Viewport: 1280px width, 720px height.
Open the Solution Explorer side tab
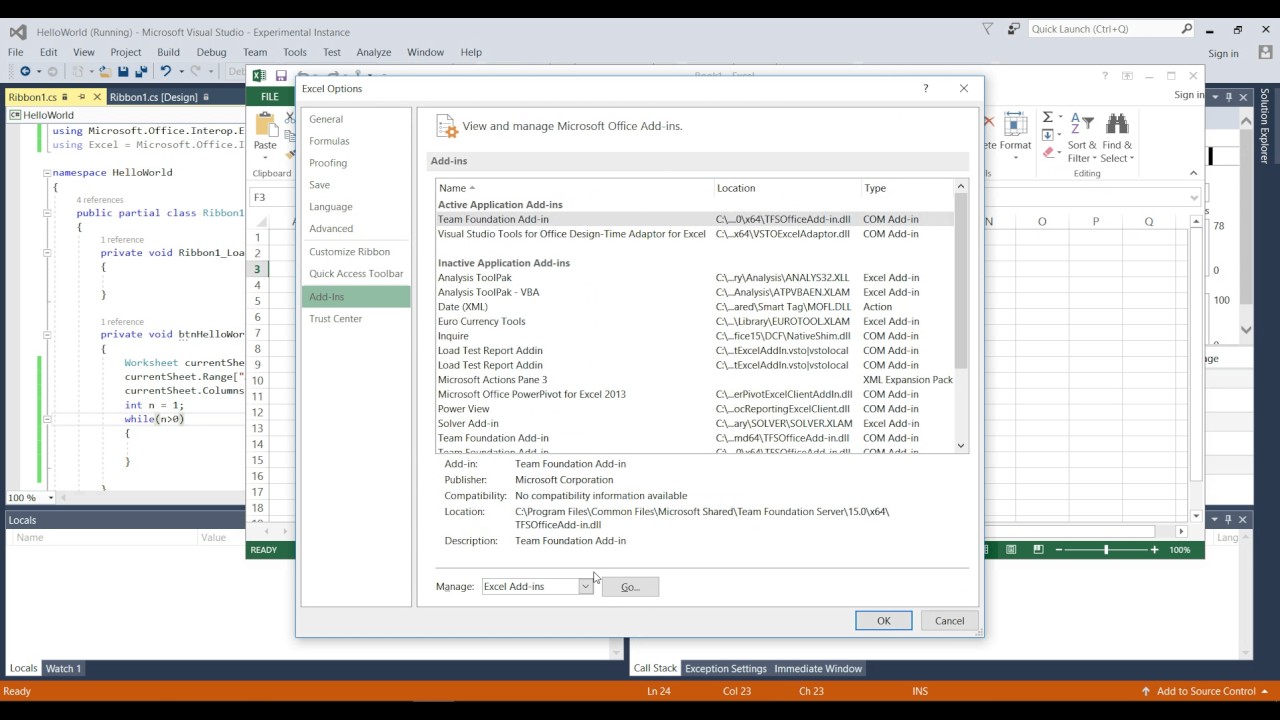pos(1264,126)
